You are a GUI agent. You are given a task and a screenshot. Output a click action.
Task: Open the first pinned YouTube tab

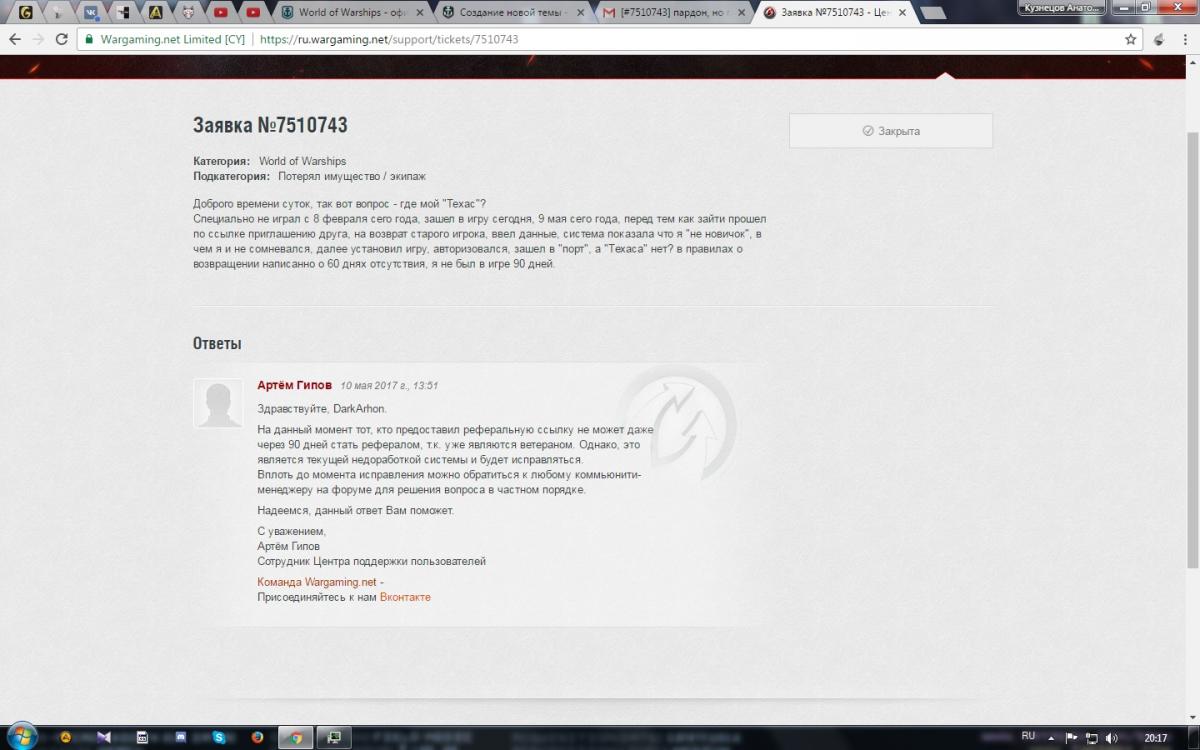(221, 13)
